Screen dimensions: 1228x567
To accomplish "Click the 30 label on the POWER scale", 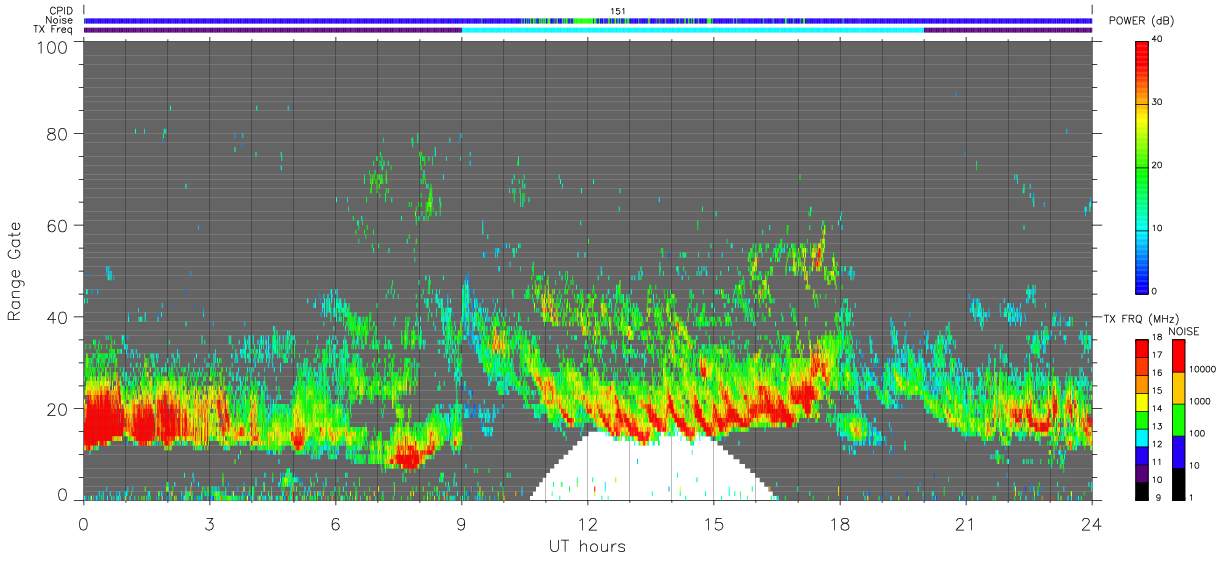I will (1159, 103).
